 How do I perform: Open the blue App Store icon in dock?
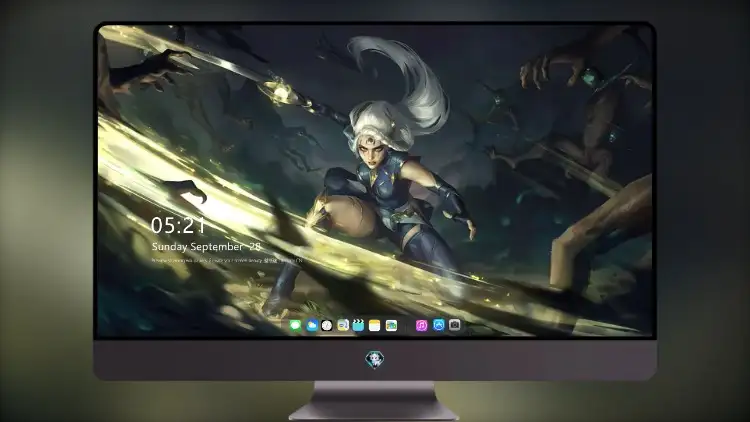click(439, 325)
